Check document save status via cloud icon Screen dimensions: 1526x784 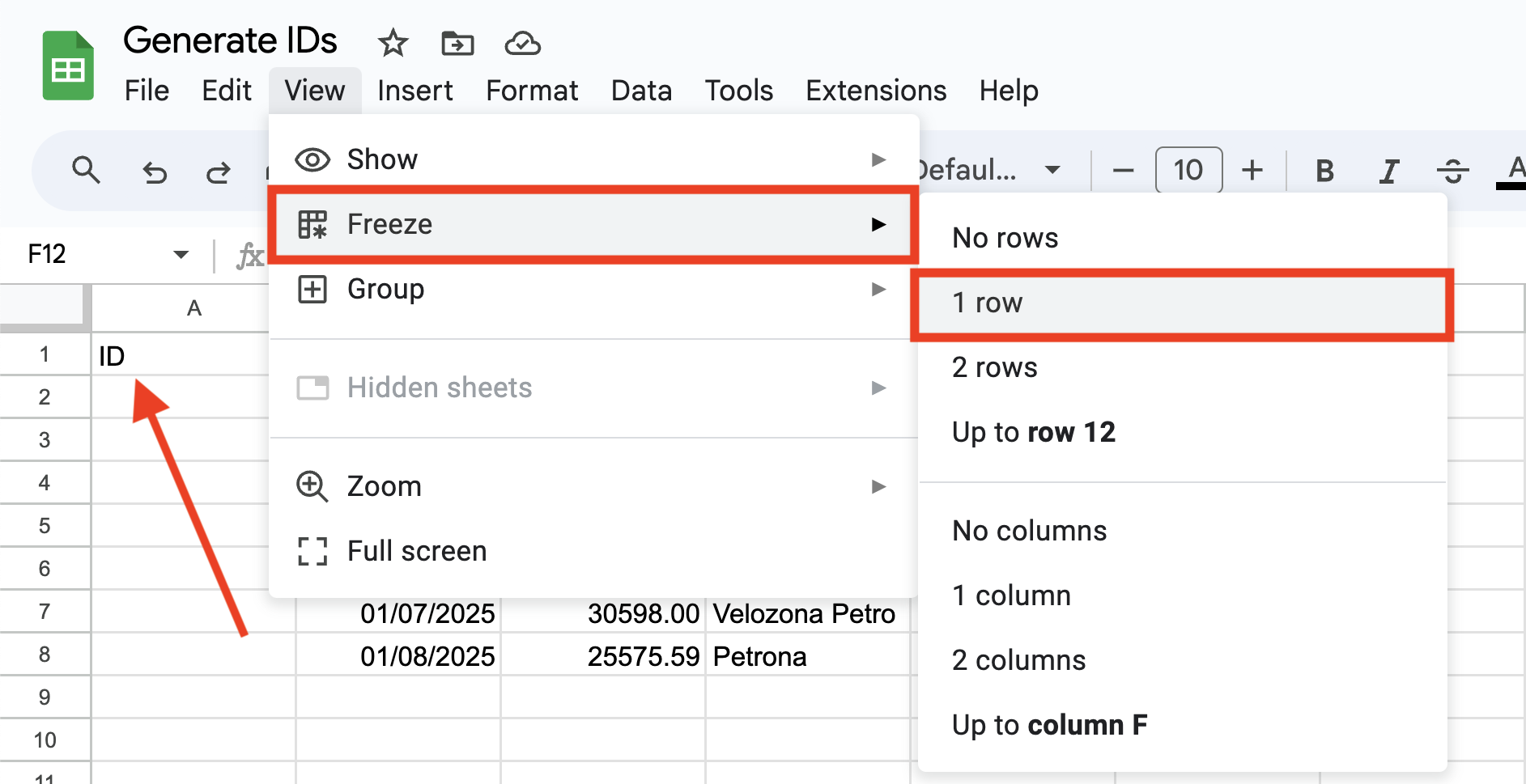523,44
